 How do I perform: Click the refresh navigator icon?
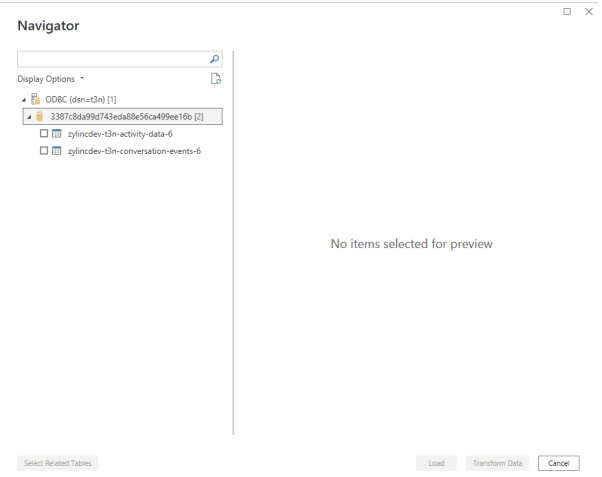[216, 79]
